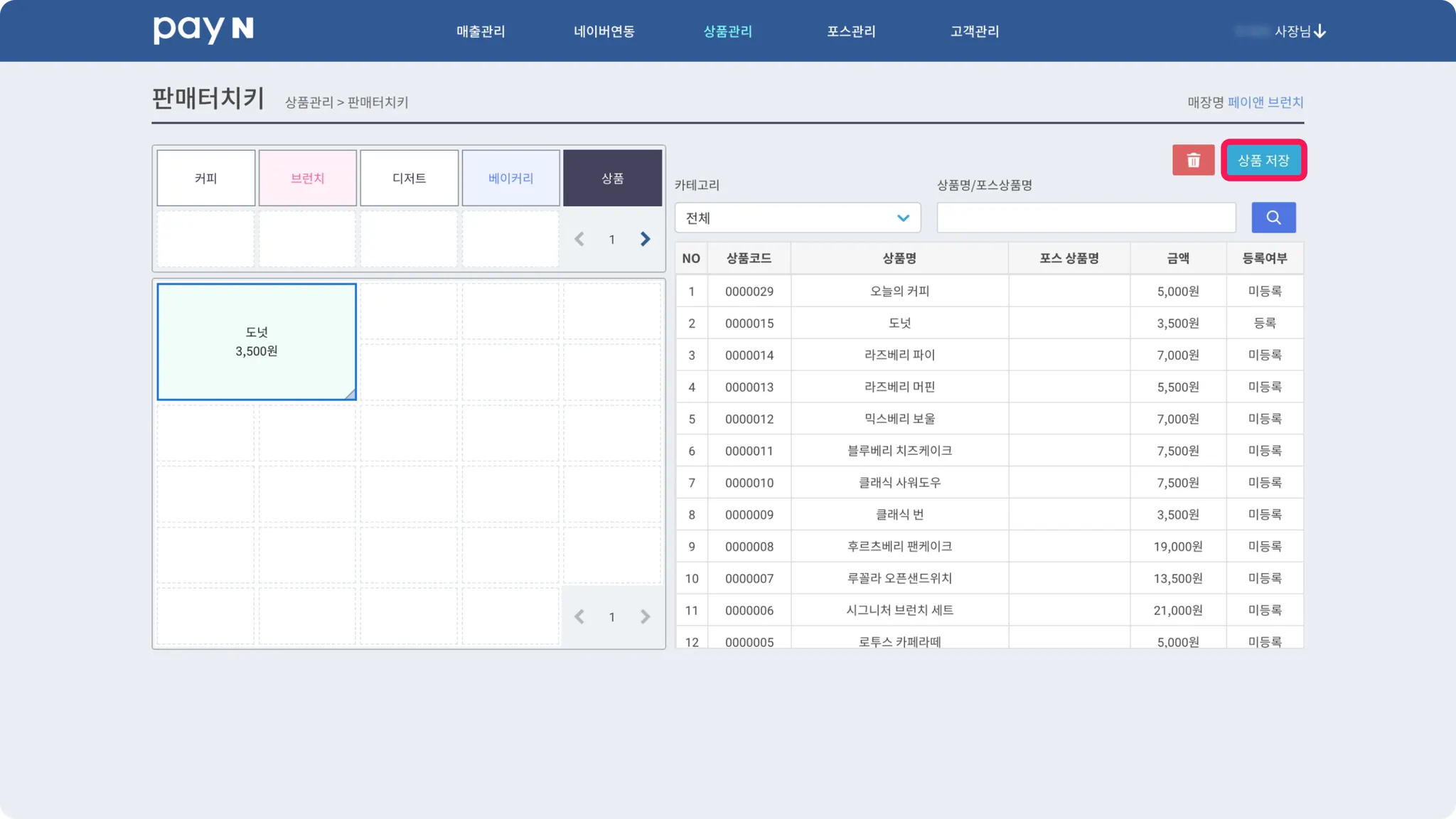1456x819 pixels.
Task: Open the 카테고리 전체 dropdown
Action: pos(797,218)
